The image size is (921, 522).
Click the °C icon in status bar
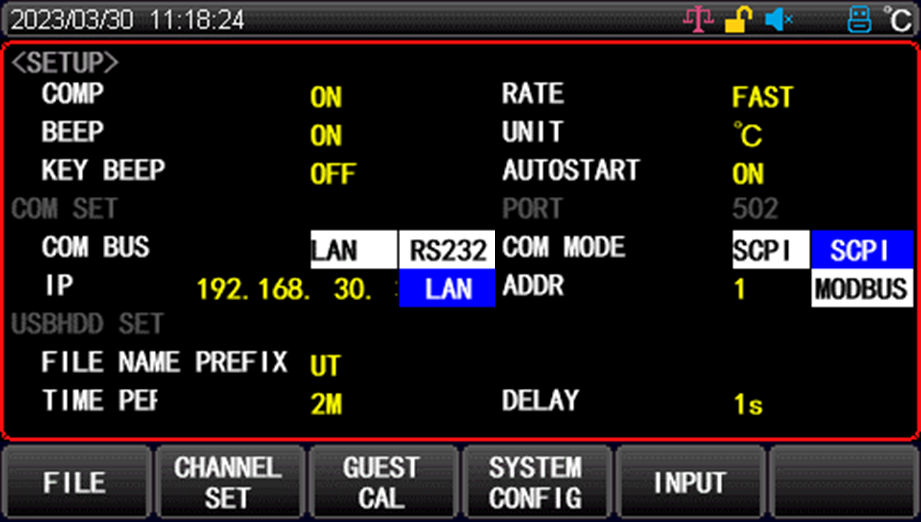(x=898, y=20)
